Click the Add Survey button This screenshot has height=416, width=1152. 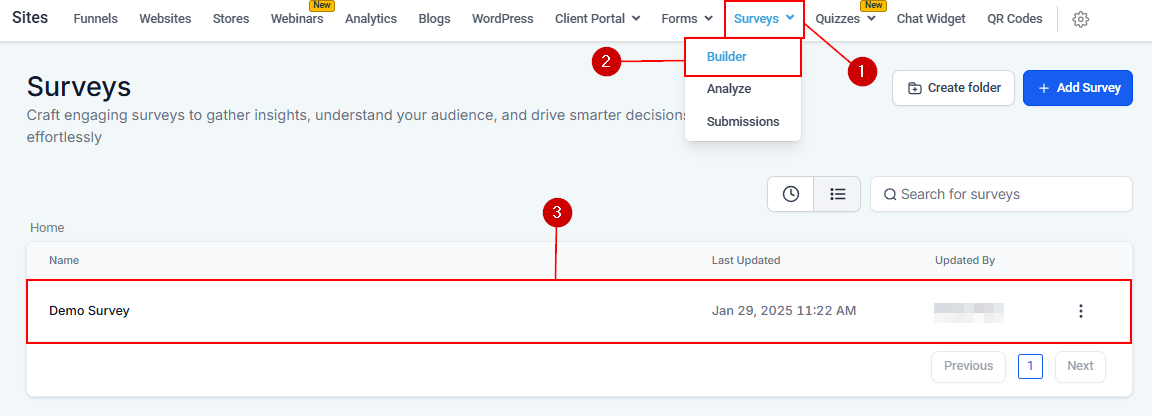(x=1077, y=88)
